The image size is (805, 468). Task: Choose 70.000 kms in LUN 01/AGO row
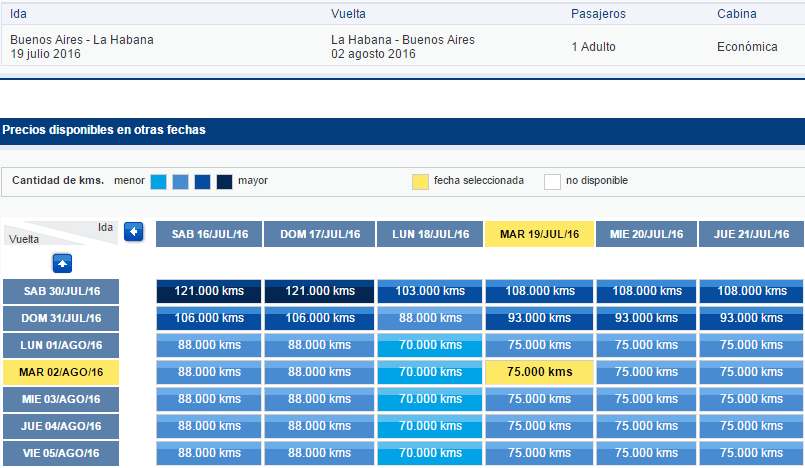point(430,345)
